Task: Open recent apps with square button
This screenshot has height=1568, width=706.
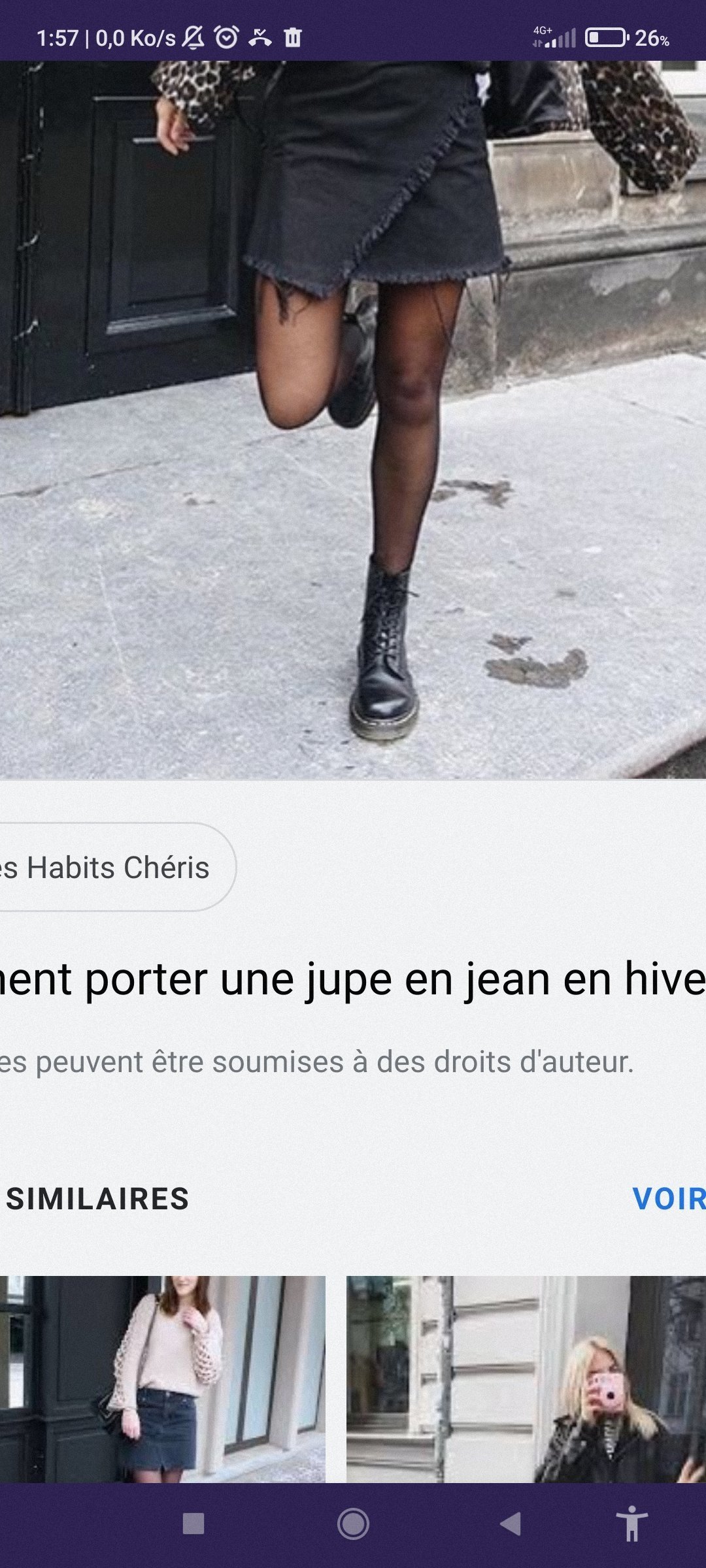Action: tap(193, 1524)
